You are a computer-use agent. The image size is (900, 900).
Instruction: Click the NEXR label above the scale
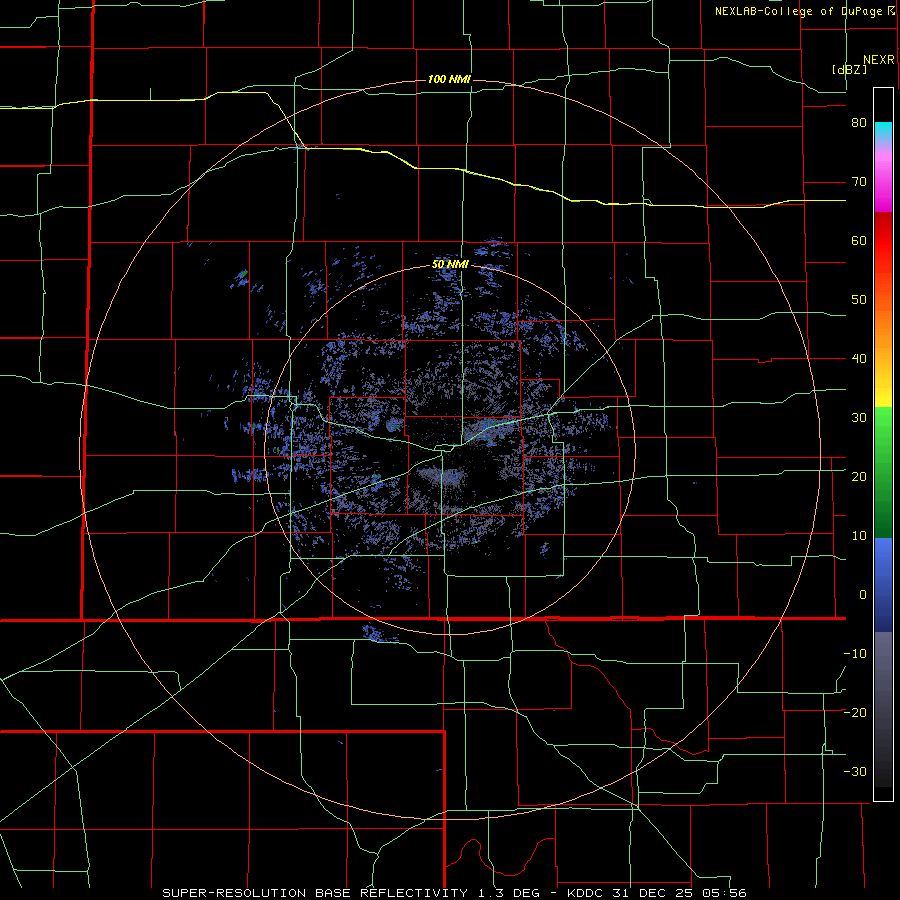pos(878,60)
